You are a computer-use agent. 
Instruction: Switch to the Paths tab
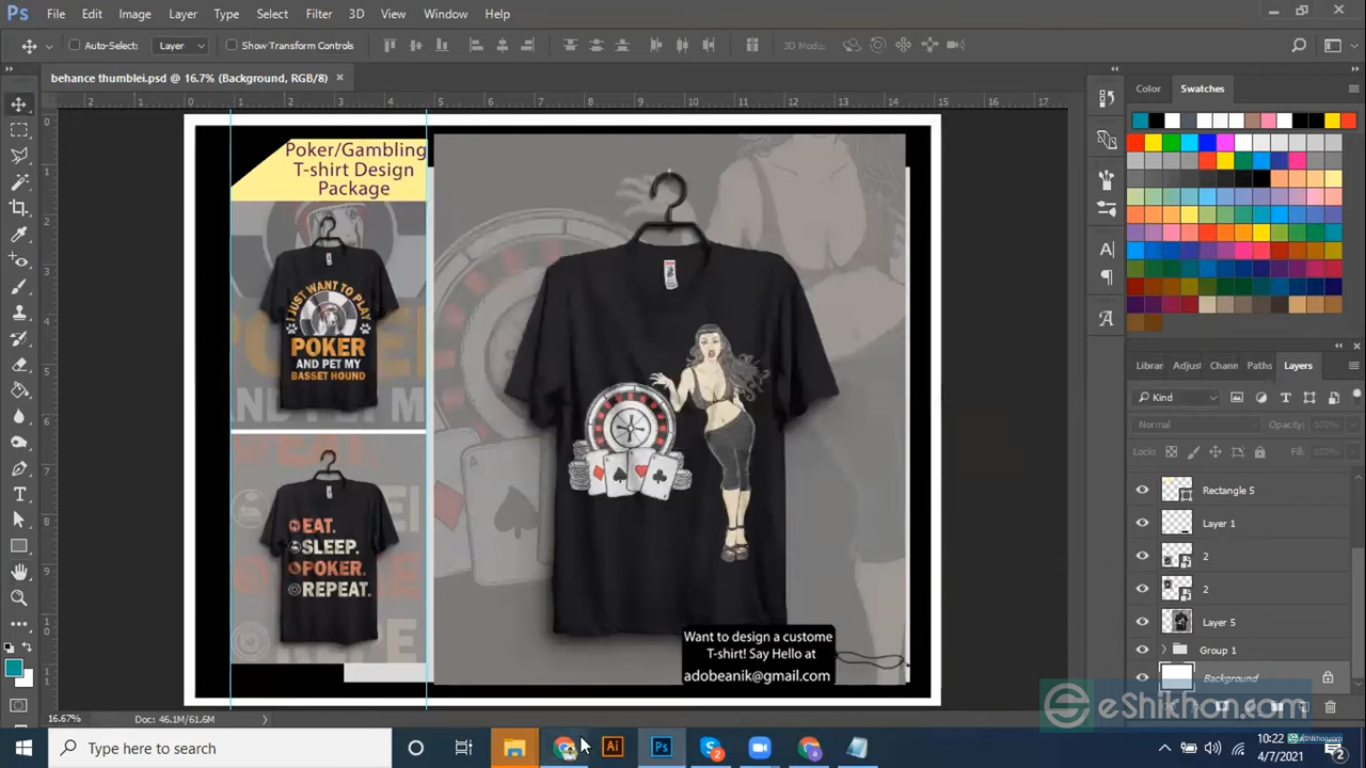pos(1259,366)
